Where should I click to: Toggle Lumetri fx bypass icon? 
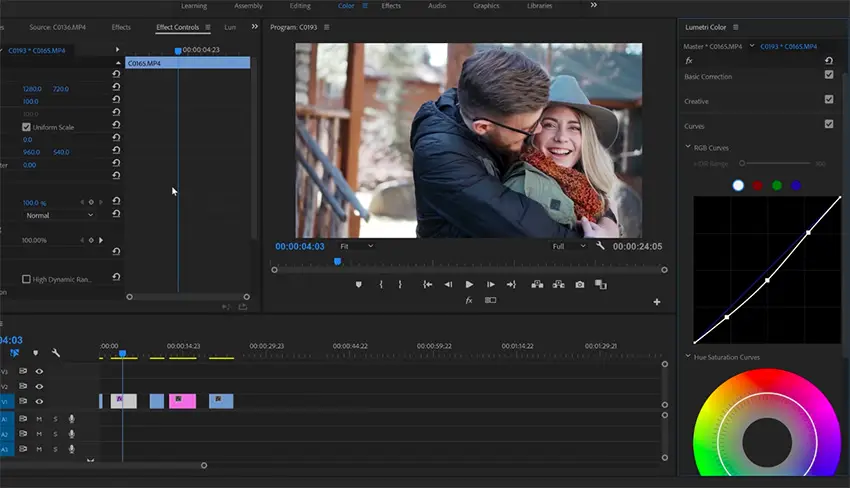689,61
